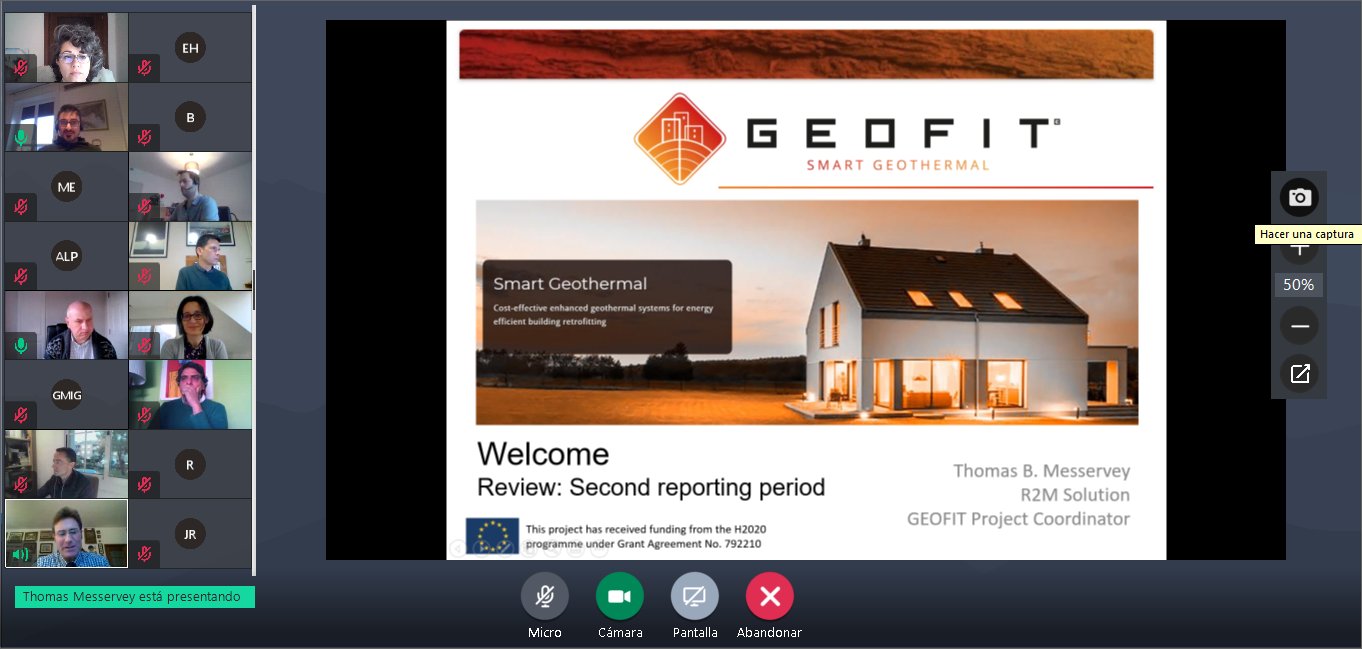1362x649 pixels.
Task: Select participant tile ALP
Action: coord(66,256)
